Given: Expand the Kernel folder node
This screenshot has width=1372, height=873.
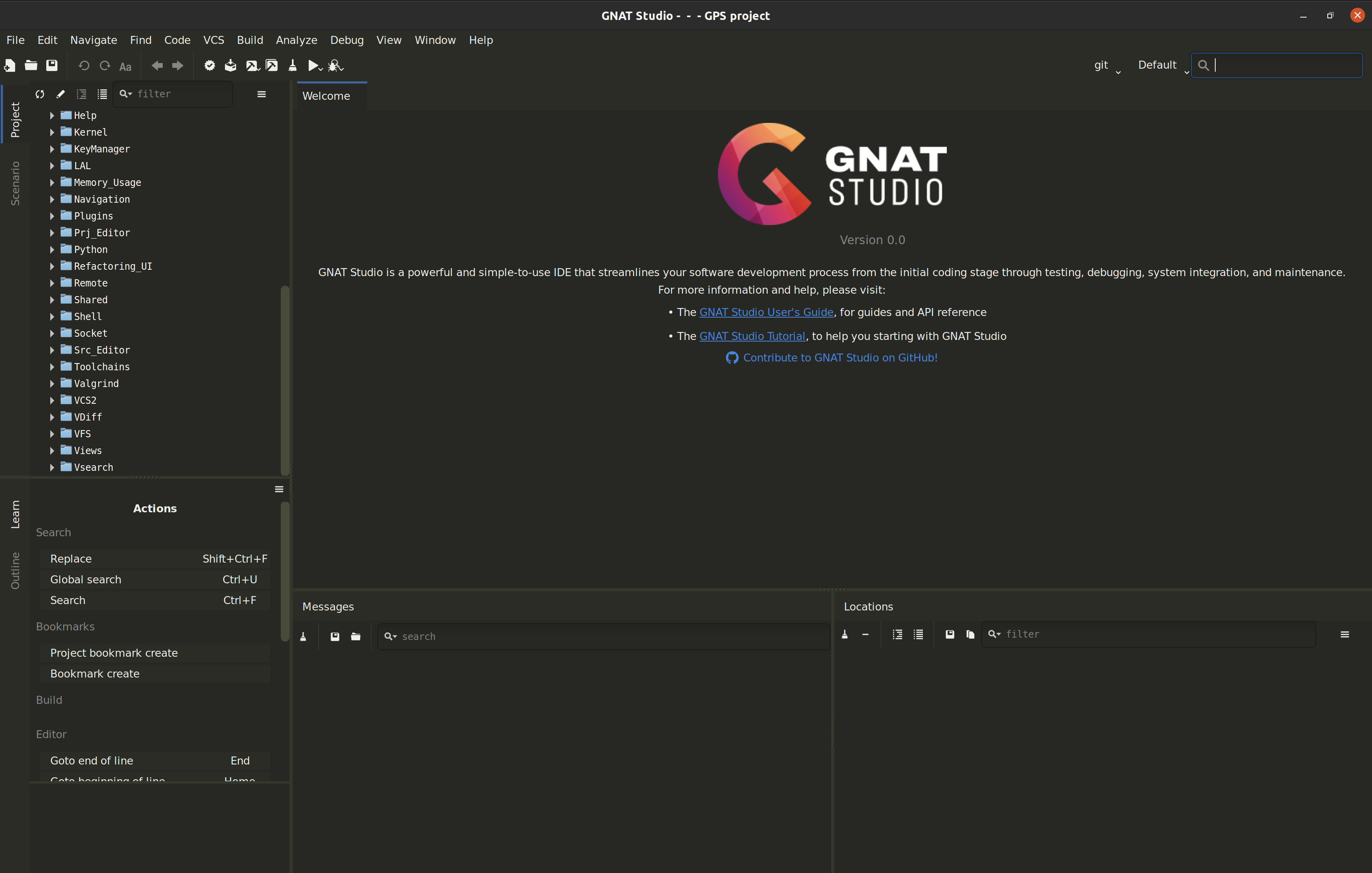Looking at the screenshot, I should pos(52,132).
